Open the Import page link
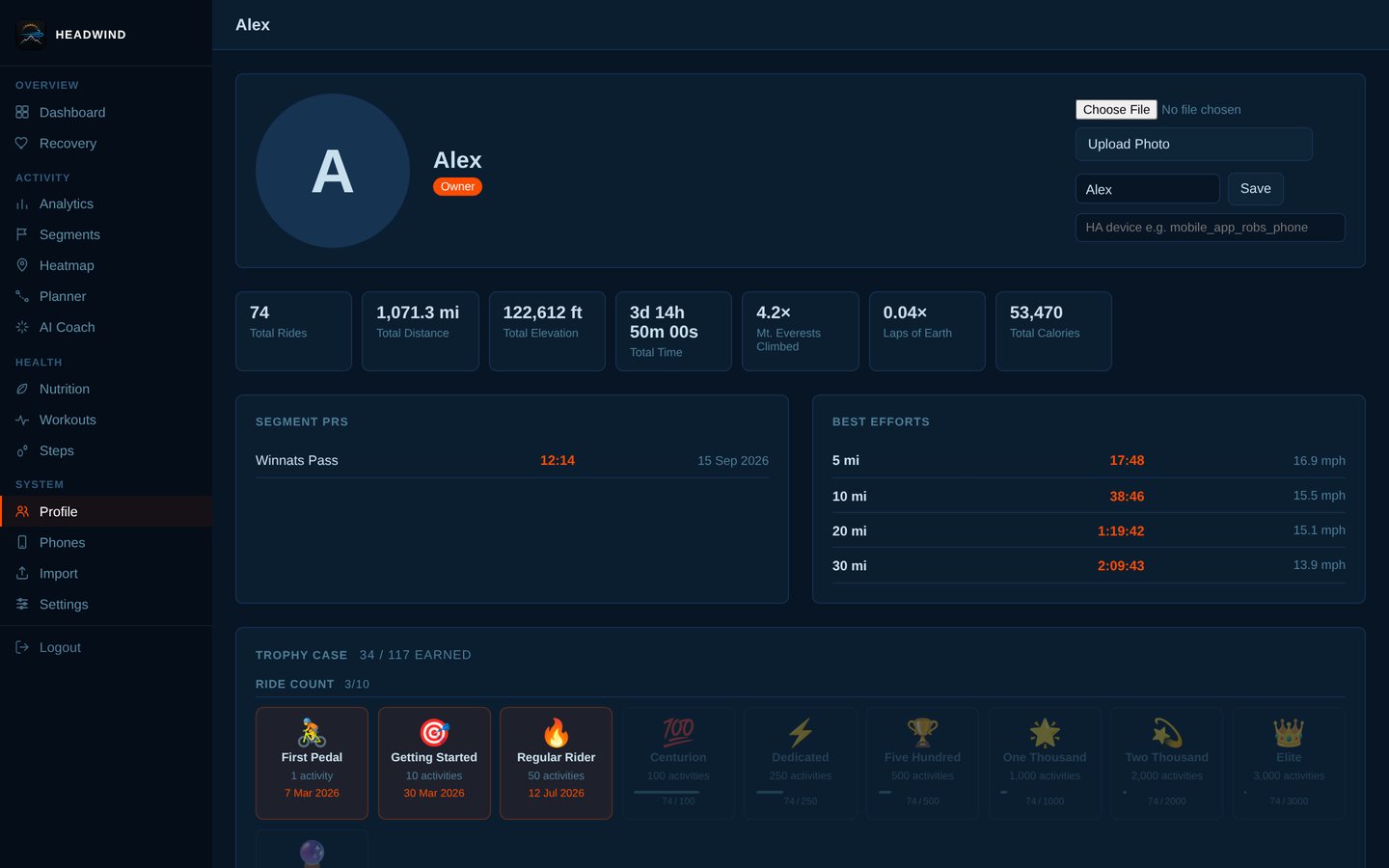1389x868 pixels. [106, 573]
